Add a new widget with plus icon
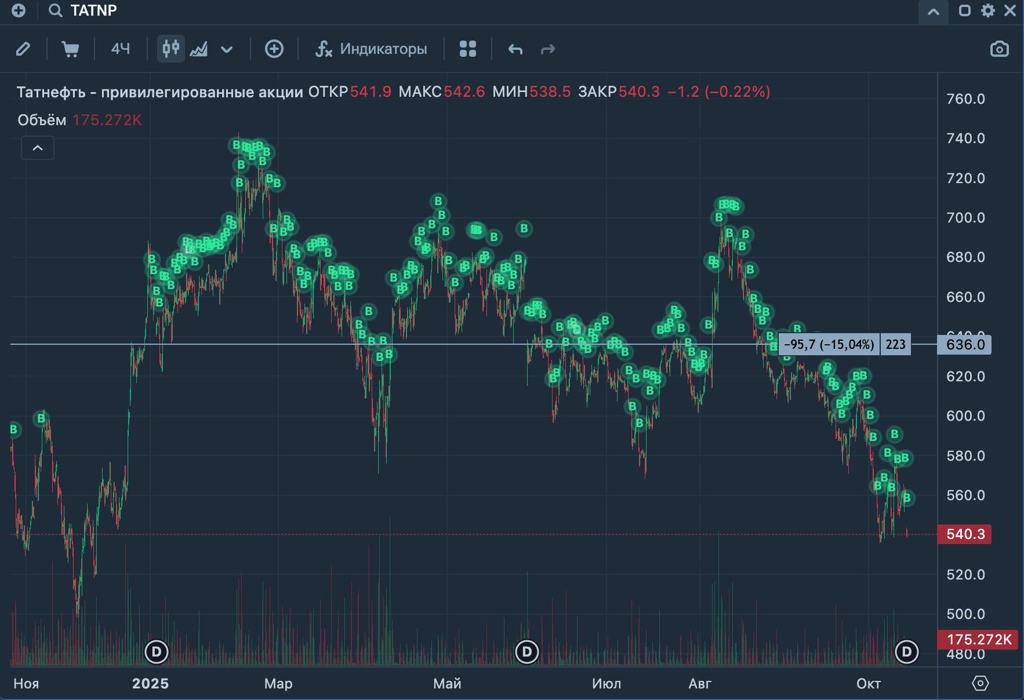1024x700 pixels. point(18,11)
